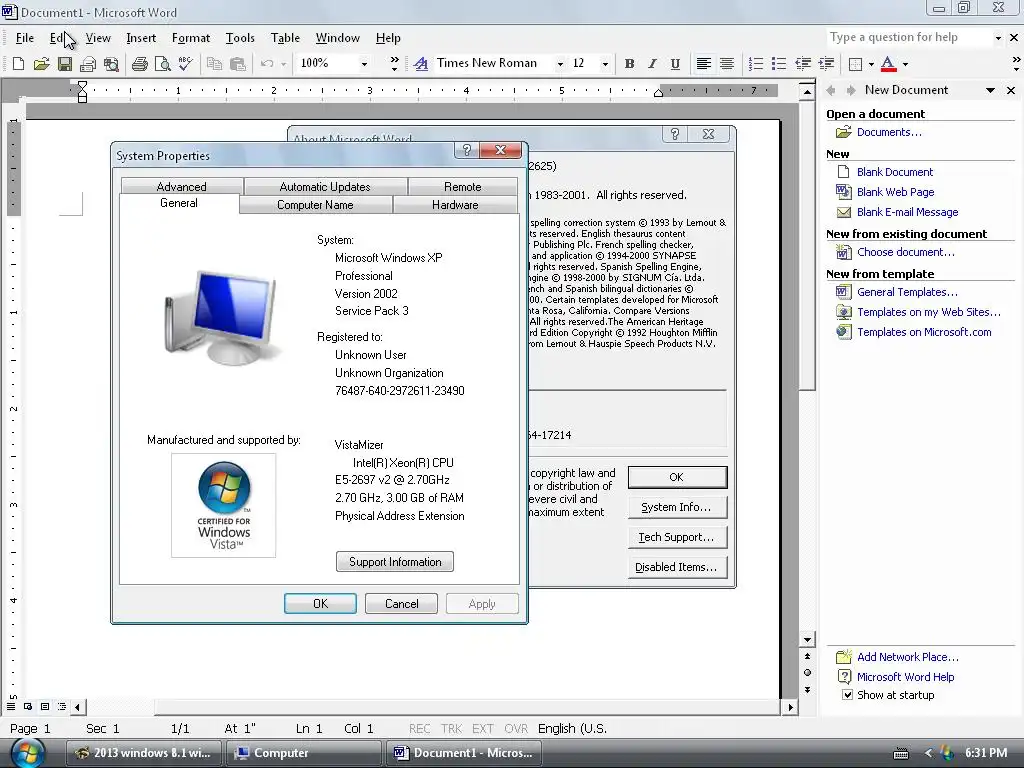
Task: Apply bulleted list formatting
Action: [779, 63]
